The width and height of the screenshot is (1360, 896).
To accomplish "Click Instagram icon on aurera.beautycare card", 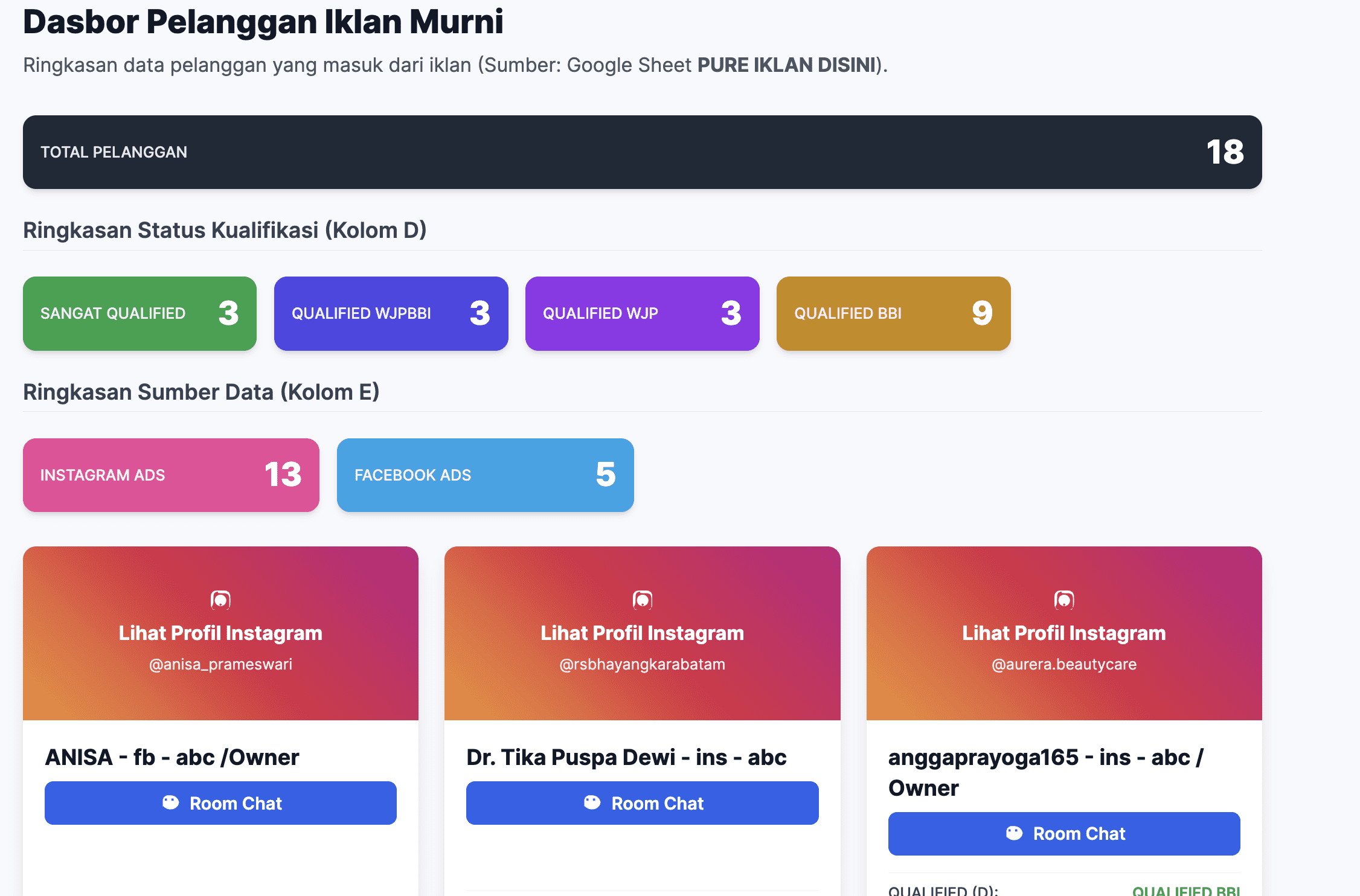I will [1063, 600].
